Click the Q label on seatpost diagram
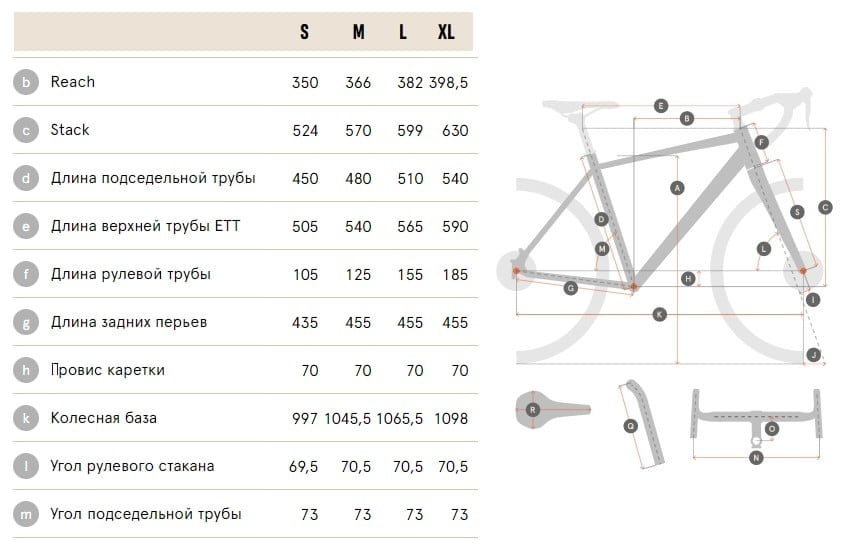The height and width of the screenshot is (550, 841). coord(631,426)
